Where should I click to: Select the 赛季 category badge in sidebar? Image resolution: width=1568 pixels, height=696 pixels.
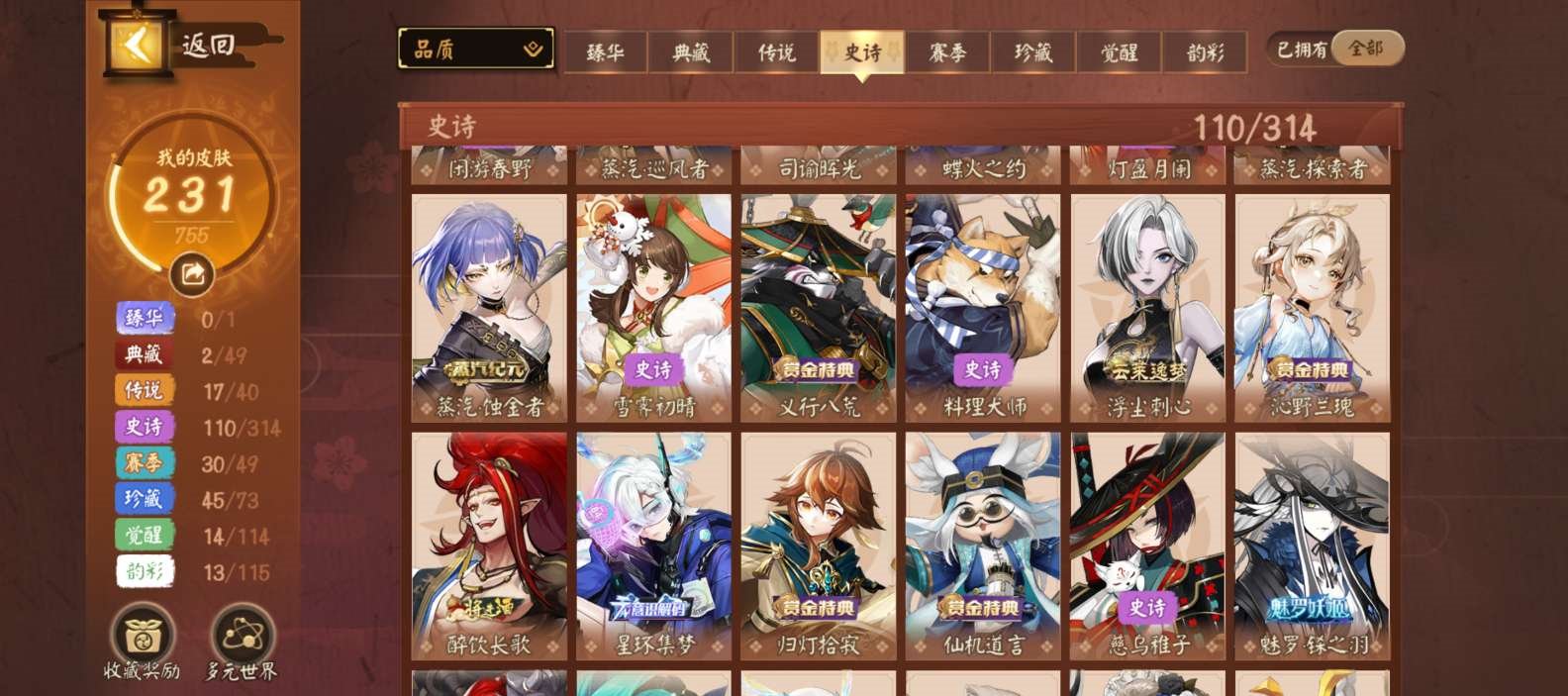tap(145, 462)
